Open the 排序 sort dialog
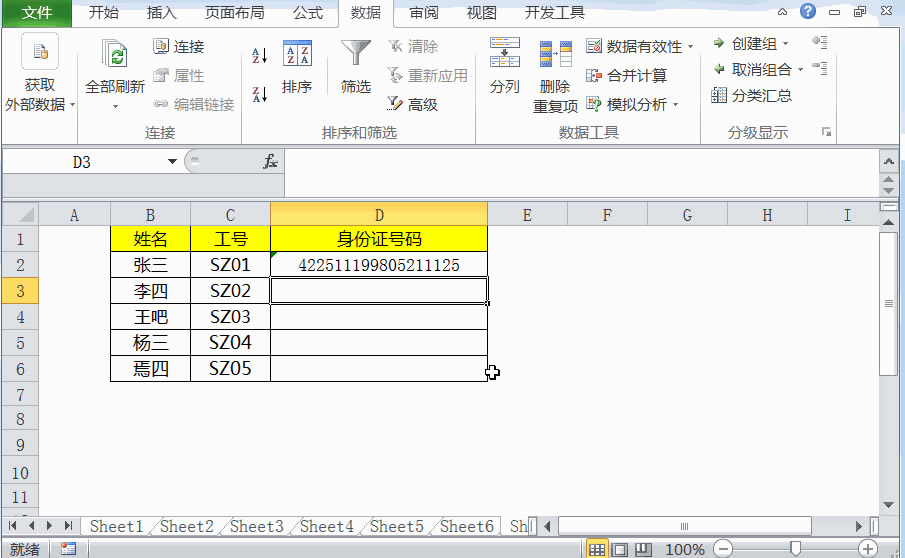Viewport: 905px width, 558px height. pos(297,67)
